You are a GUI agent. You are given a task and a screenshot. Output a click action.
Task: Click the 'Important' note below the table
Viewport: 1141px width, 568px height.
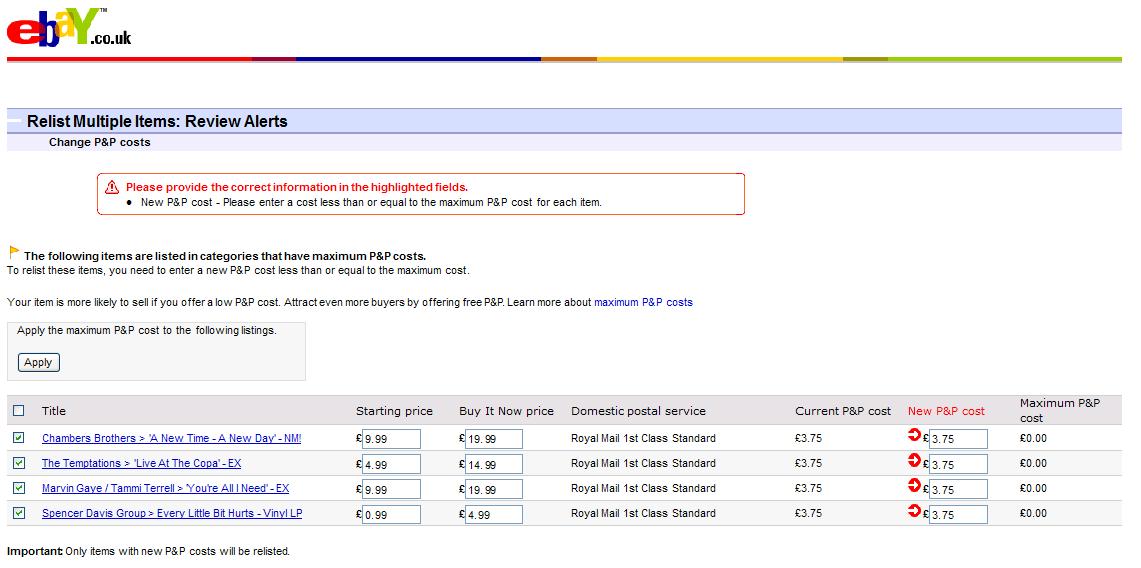148,551
